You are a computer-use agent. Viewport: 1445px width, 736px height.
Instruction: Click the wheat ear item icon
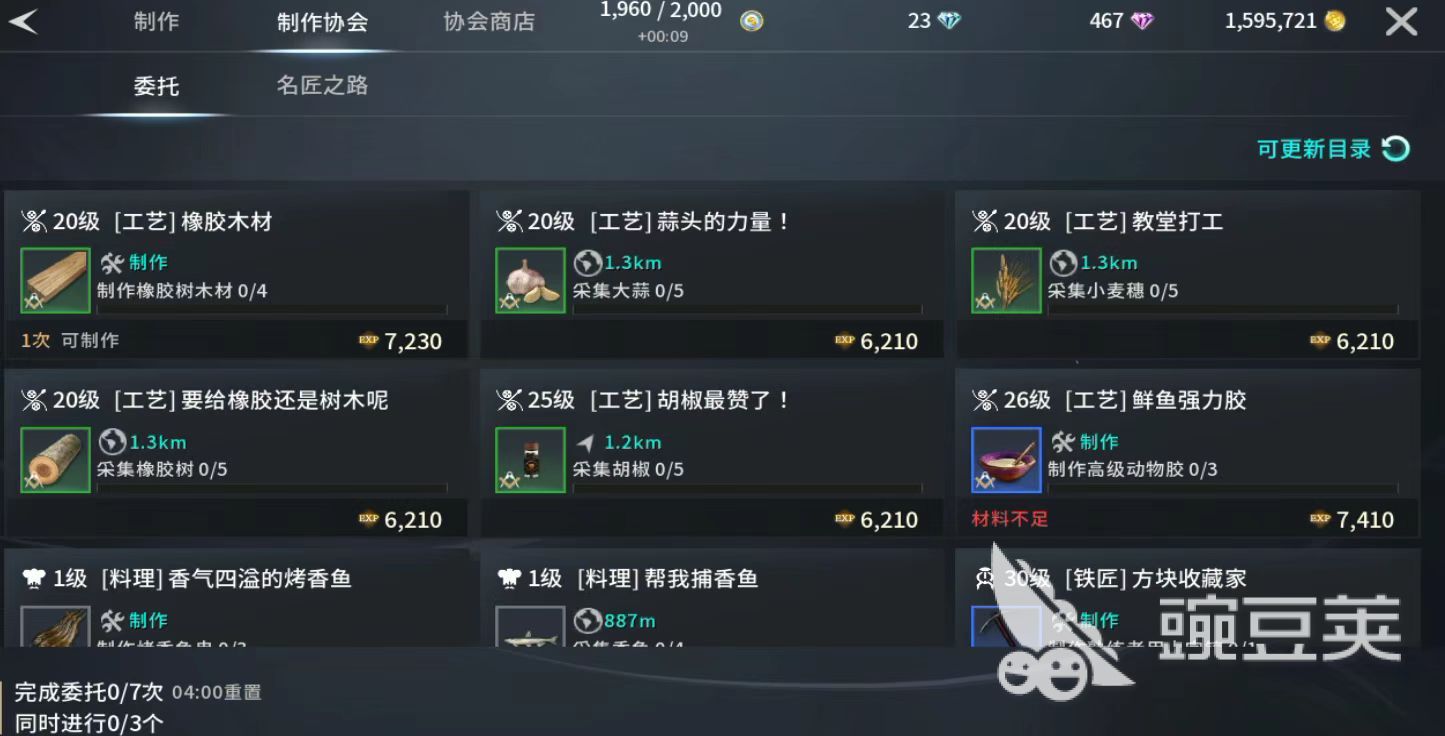click(1006, 281)
